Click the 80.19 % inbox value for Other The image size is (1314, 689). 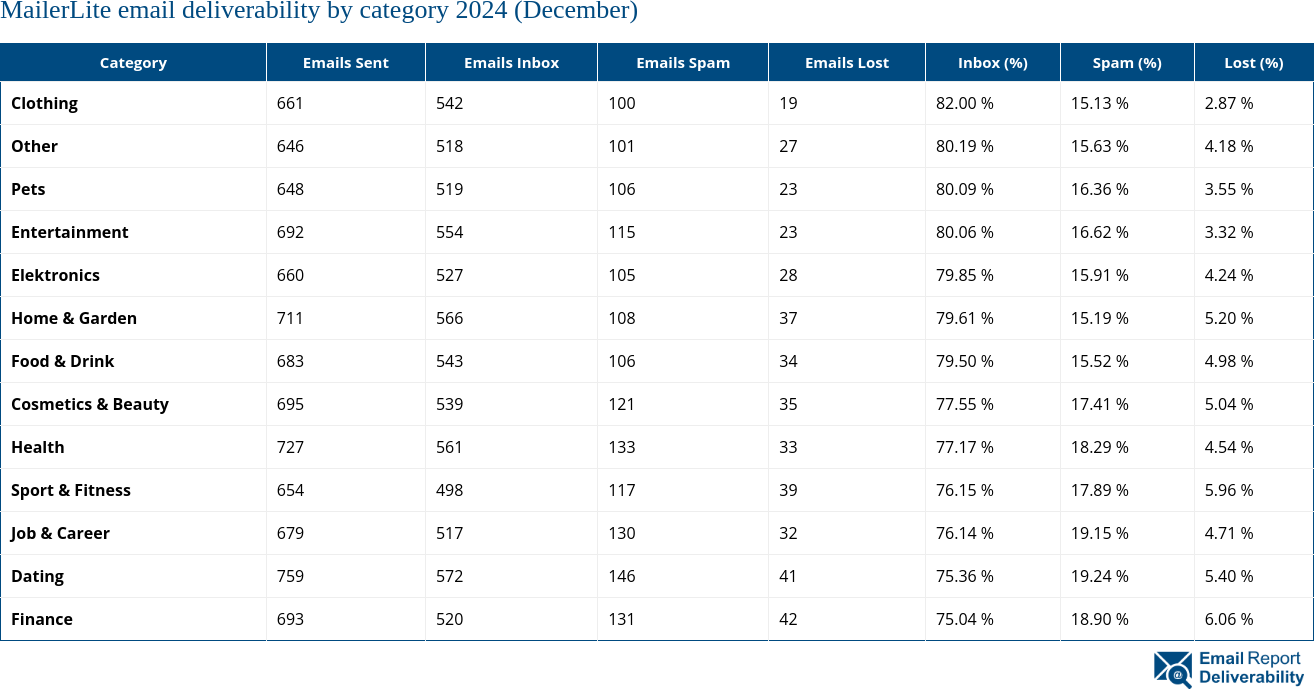[965, 146]
